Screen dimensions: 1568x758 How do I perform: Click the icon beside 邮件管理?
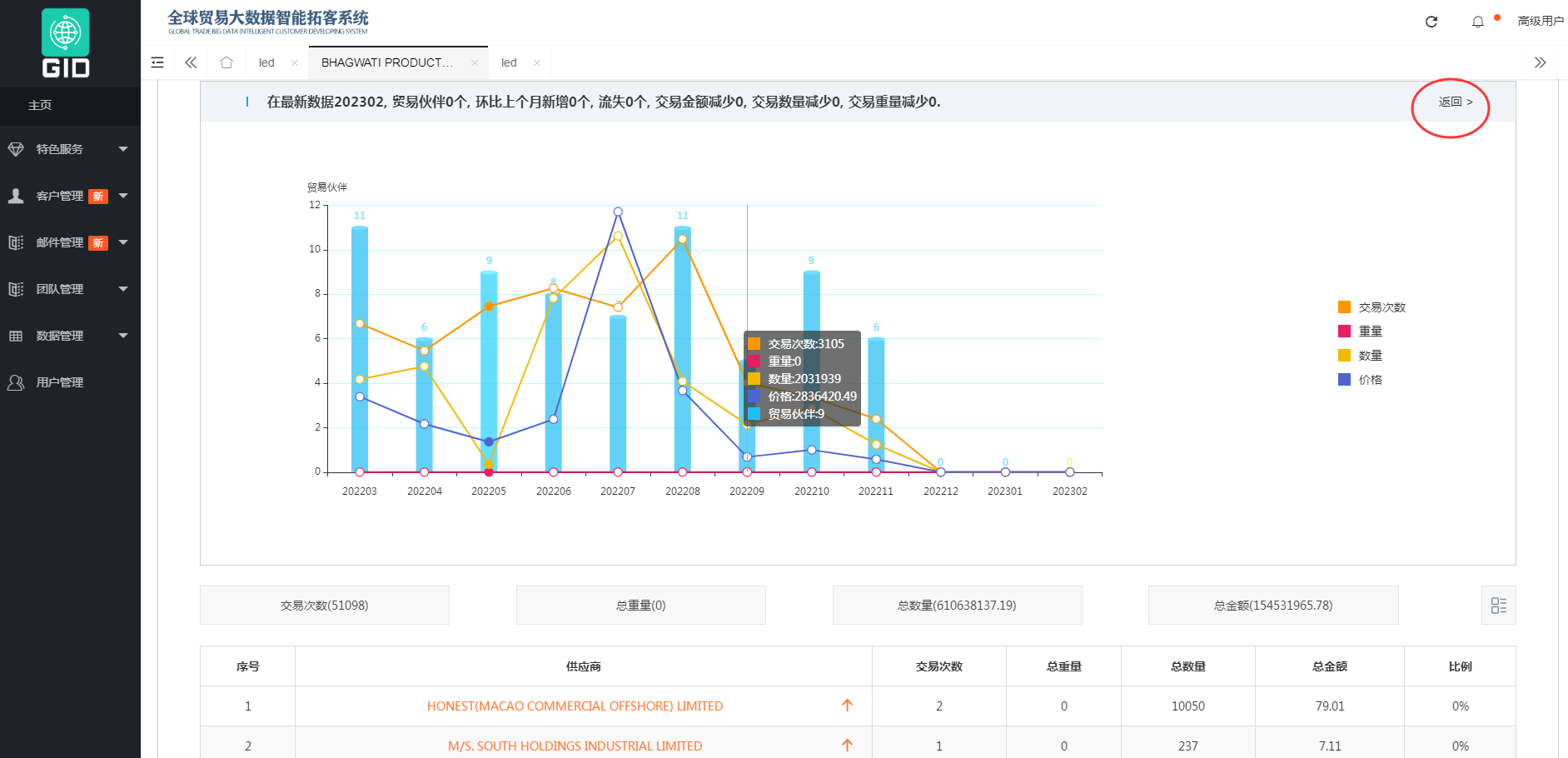pyautogui.click(x=16, y=242)
